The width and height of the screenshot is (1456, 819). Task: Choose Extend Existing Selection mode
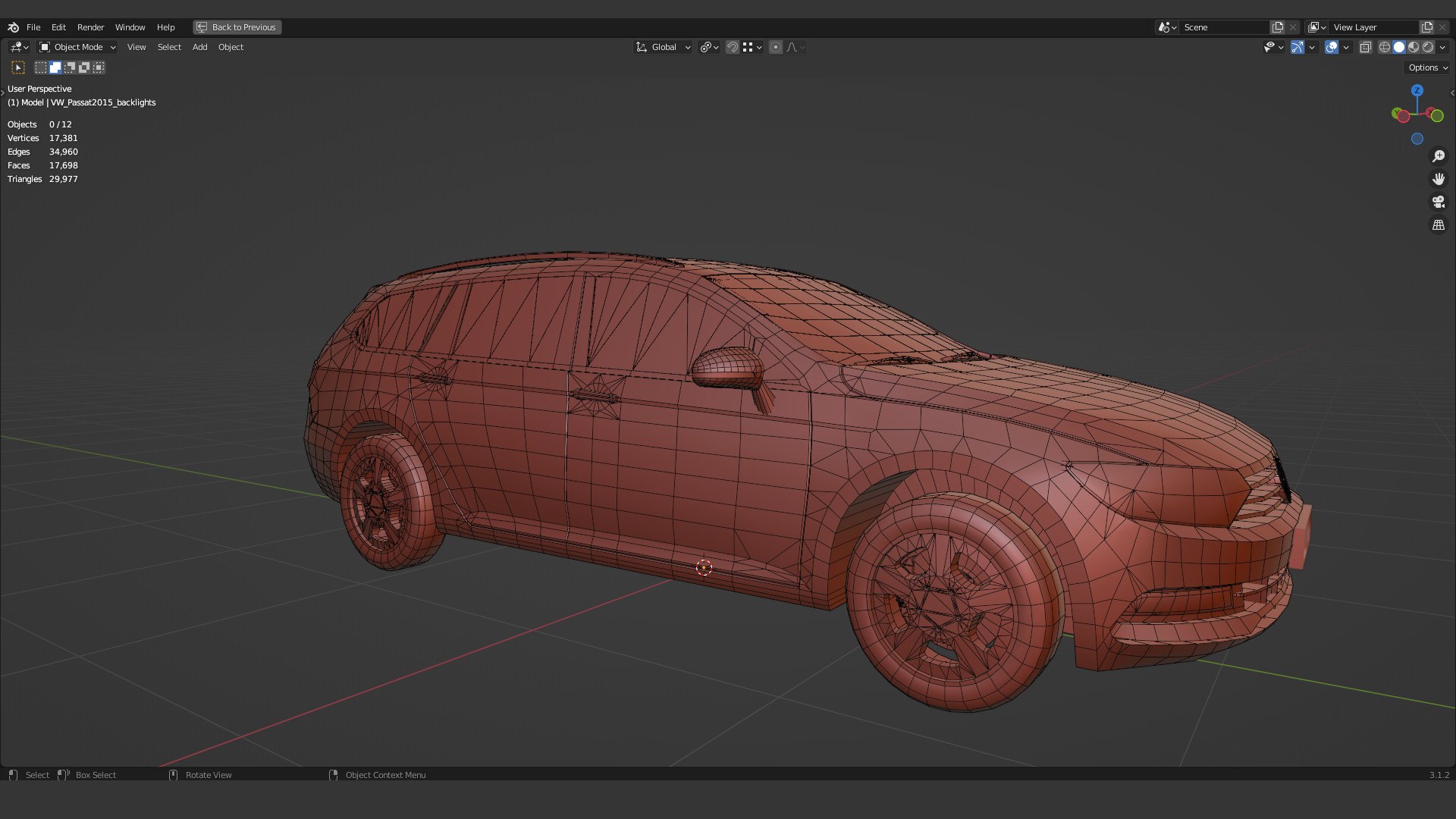click(55, 67)
